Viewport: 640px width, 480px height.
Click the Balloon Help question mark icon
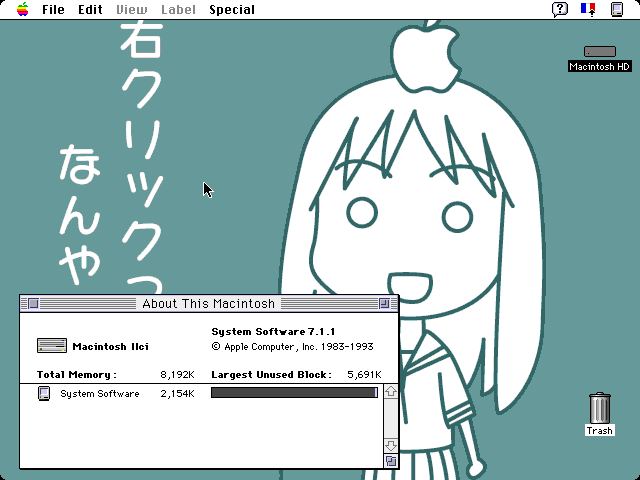(x=560, y=9)
